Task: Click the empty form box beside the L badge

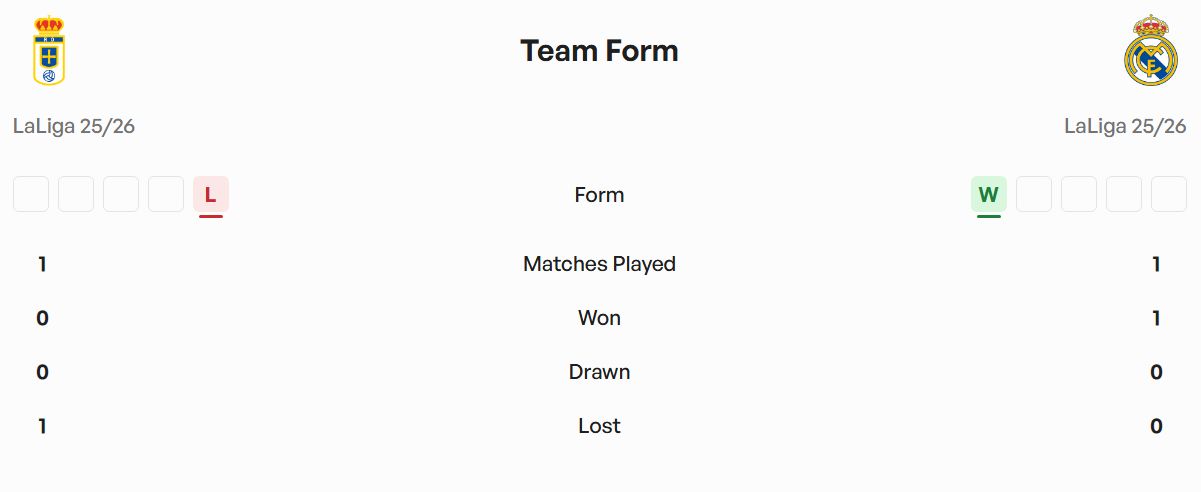Action: pyautogui.click(x=166, y=194)
